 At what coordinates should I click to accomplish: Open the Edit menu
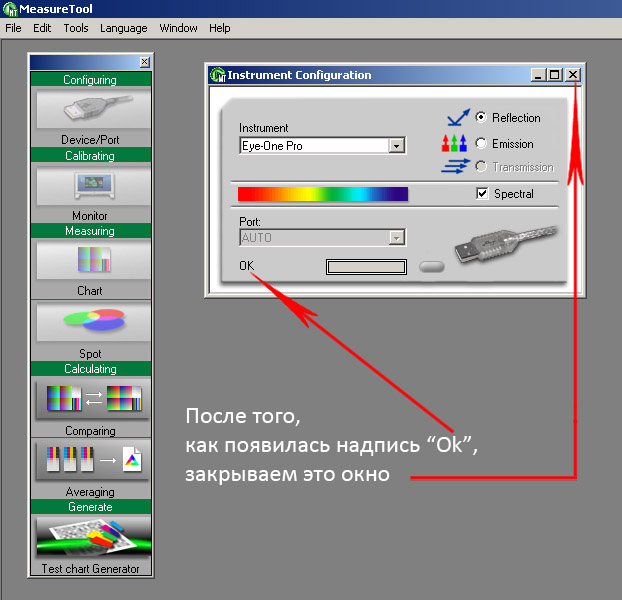(42, 28)
